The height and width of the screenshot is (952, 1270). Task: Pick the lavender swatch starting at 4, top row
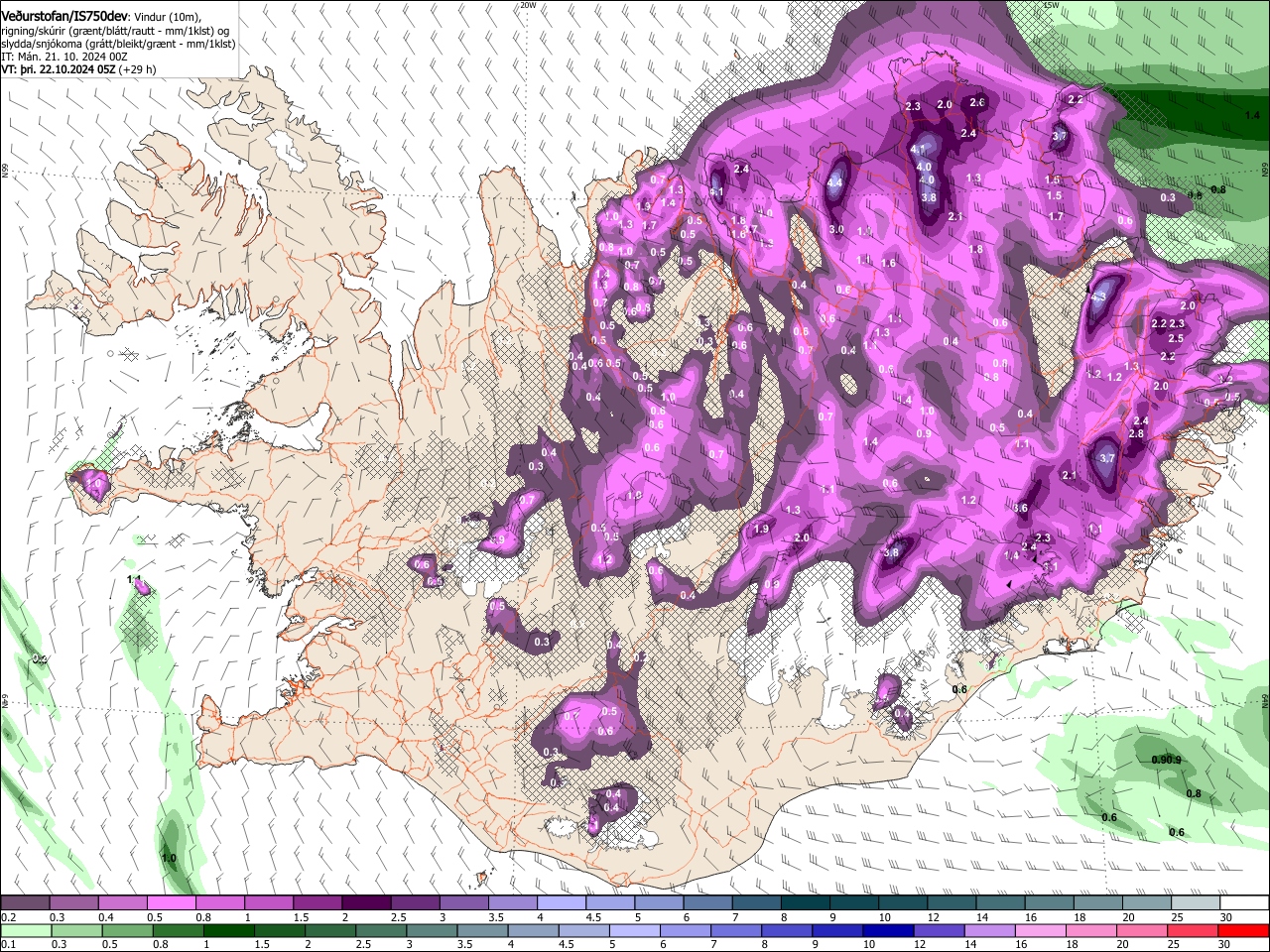click(x=561, y=902)
